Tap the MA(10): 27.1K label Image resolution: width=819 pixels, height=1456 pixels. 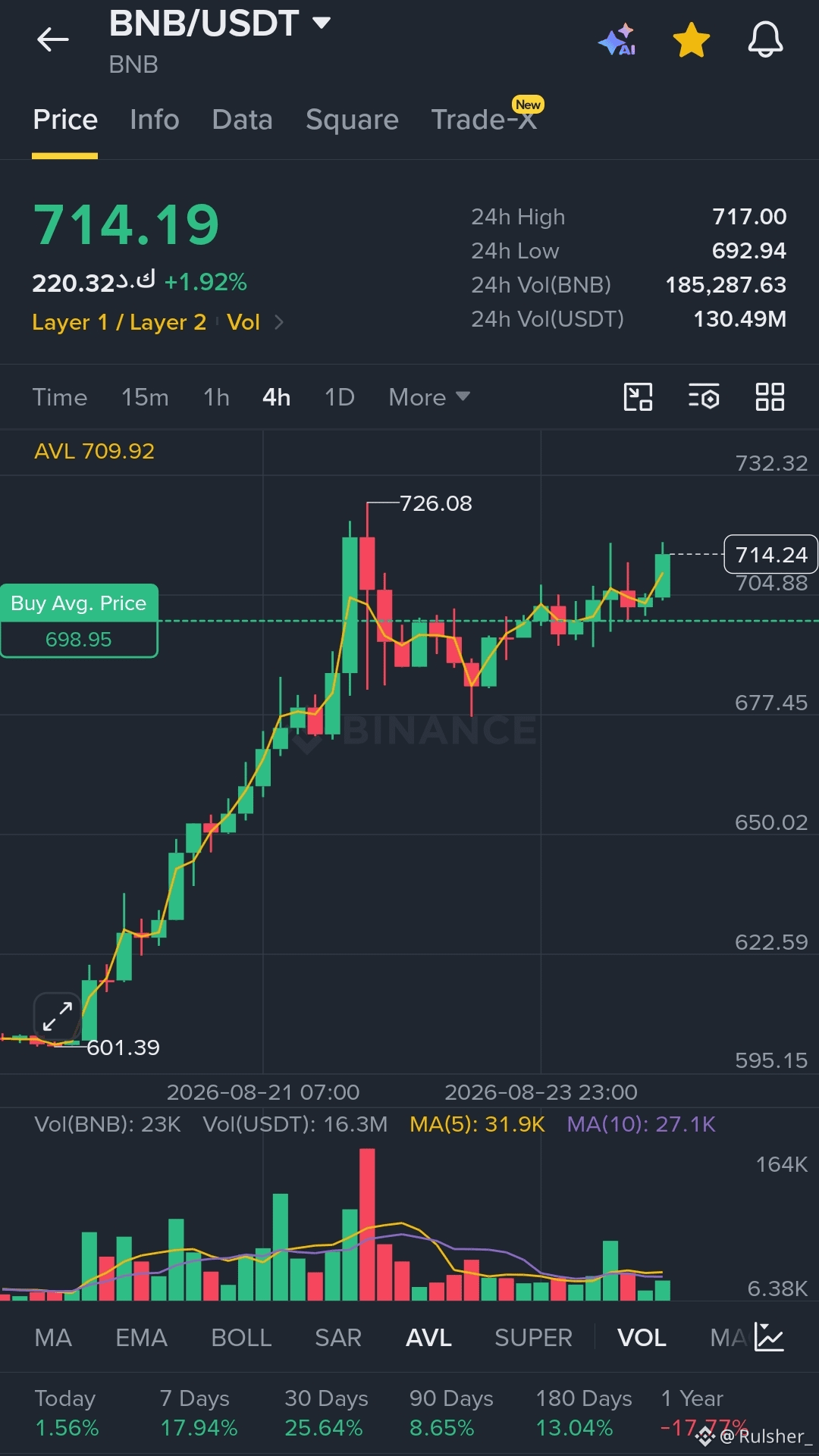[x=641, y=1124]
